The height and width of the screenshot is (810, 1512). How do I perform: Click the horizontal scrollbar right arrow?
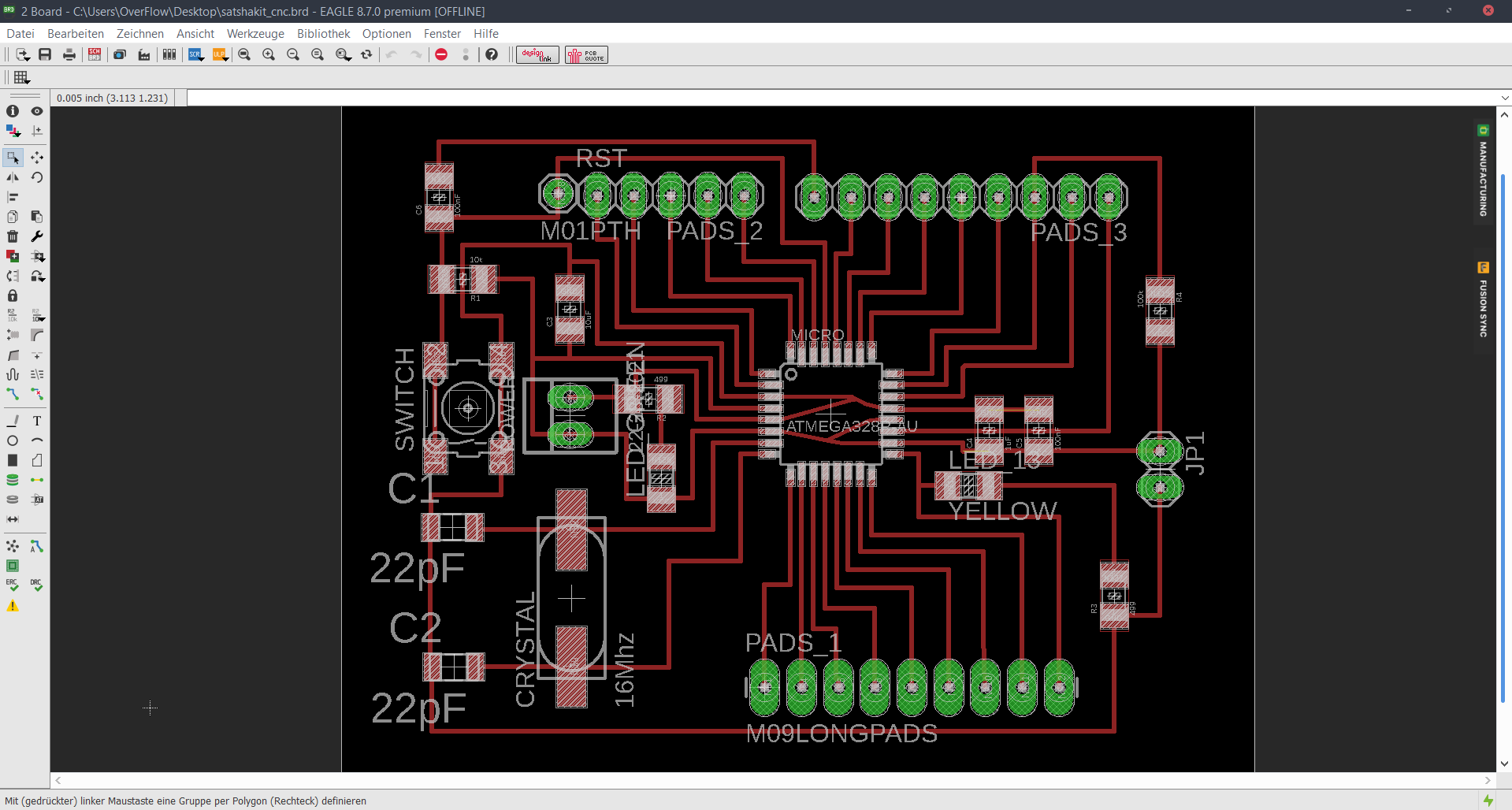1488,780
